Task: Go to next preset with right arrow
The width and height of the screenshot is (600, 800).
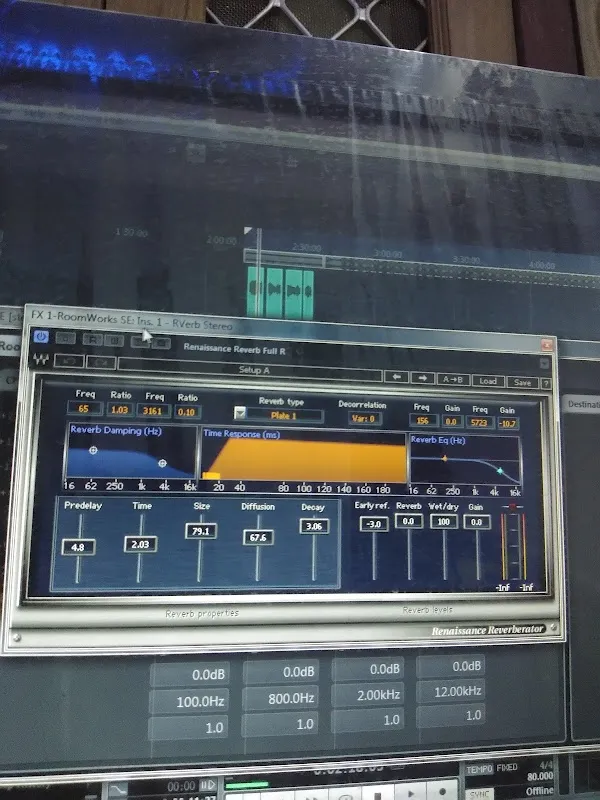Action: coord(422,378)
